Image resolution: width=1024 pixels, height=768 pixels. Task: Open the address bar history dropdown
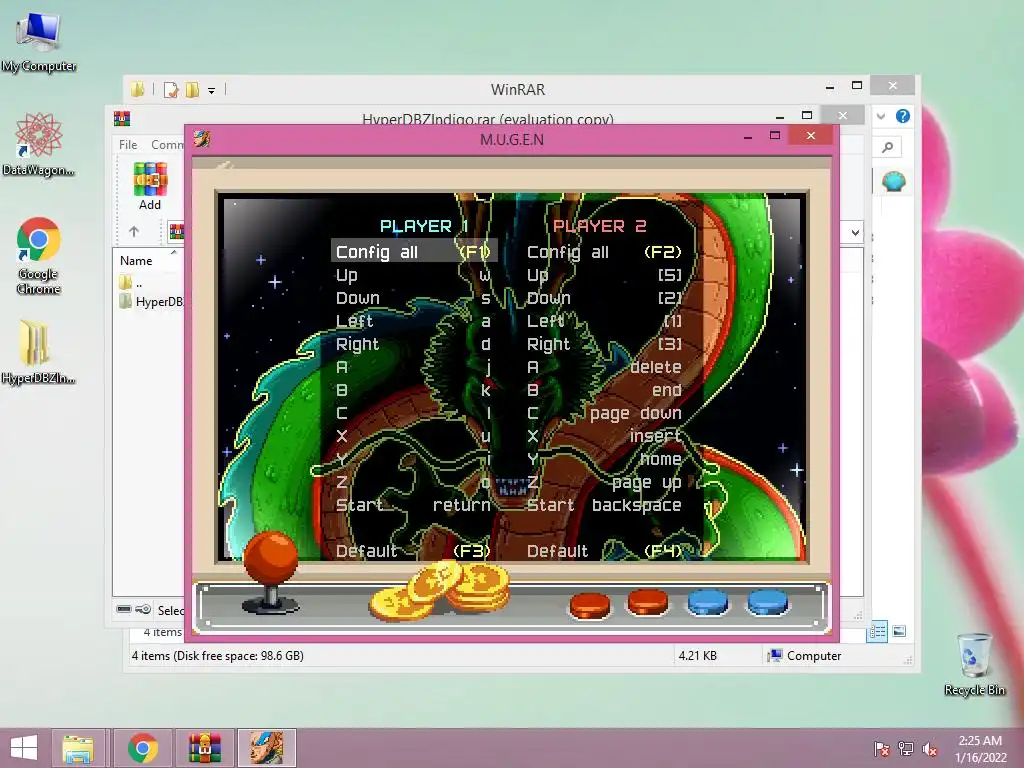tap(855, 232)
